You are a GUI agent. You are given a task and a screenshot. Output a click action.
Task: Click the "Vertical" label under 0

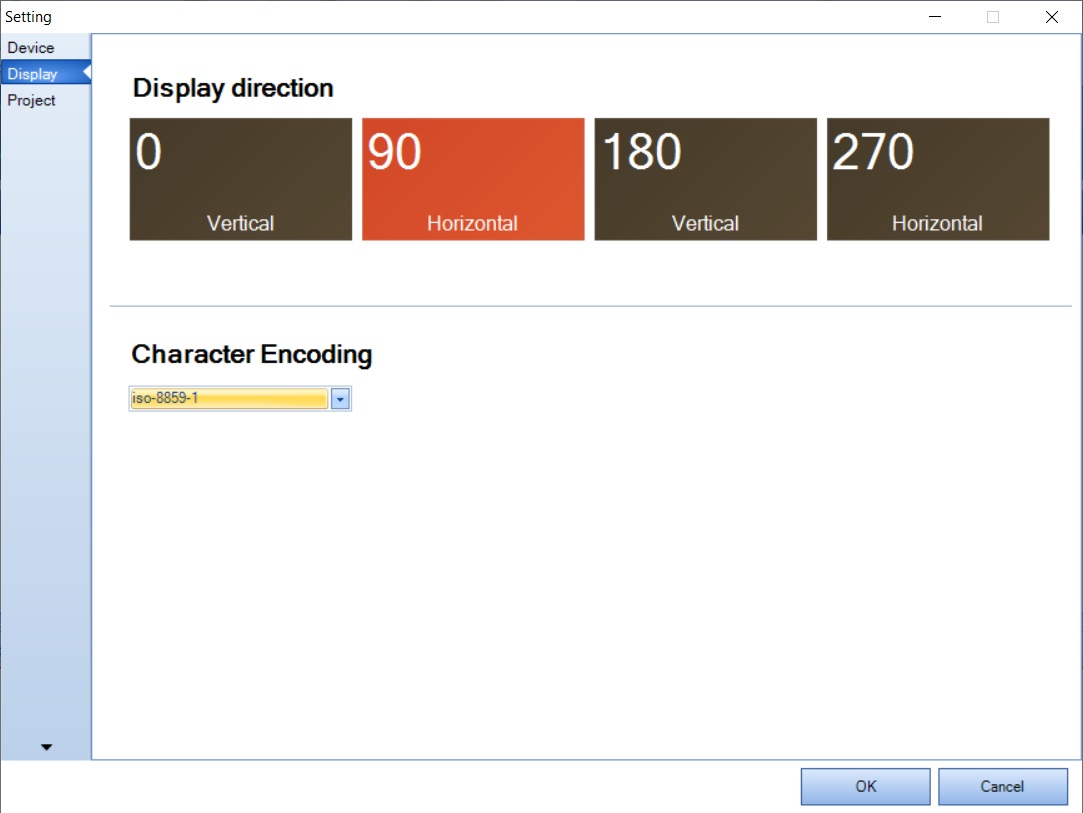point(240,224)
